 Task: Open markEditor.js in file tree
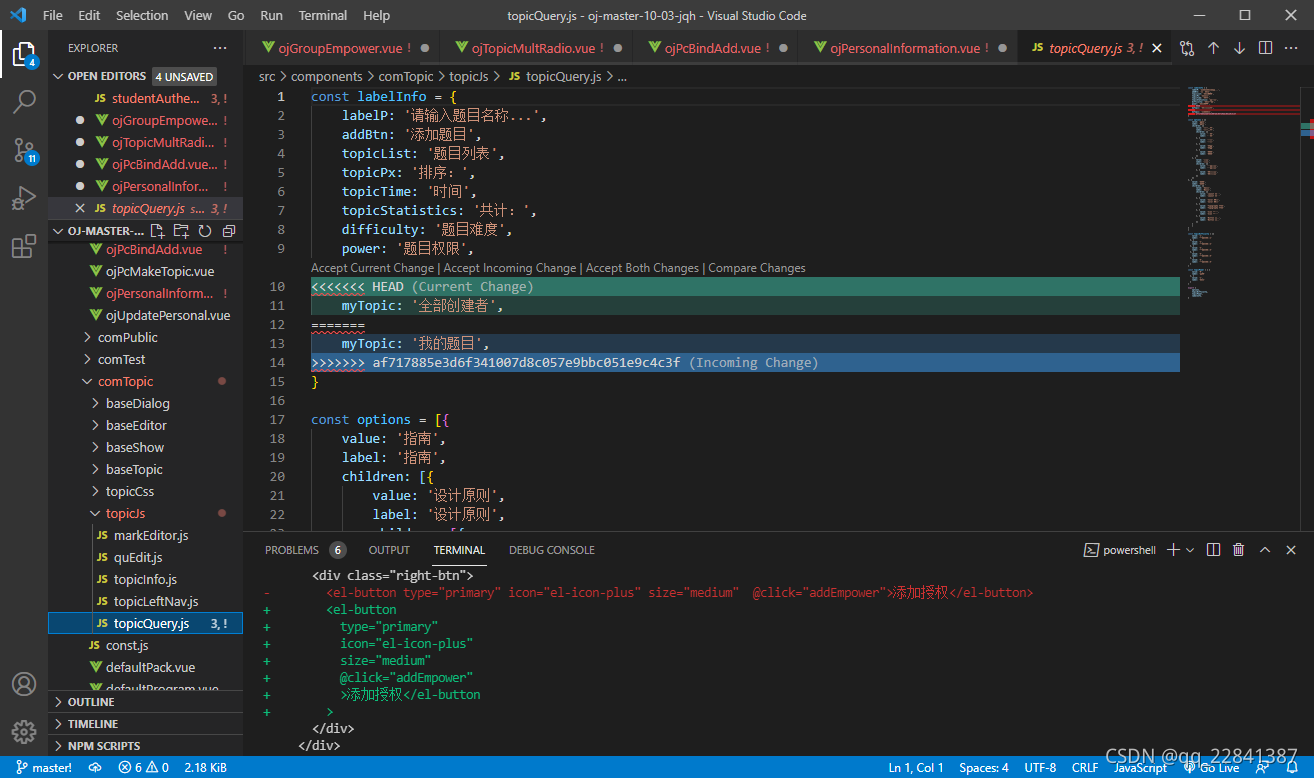(x=151, y=535)
